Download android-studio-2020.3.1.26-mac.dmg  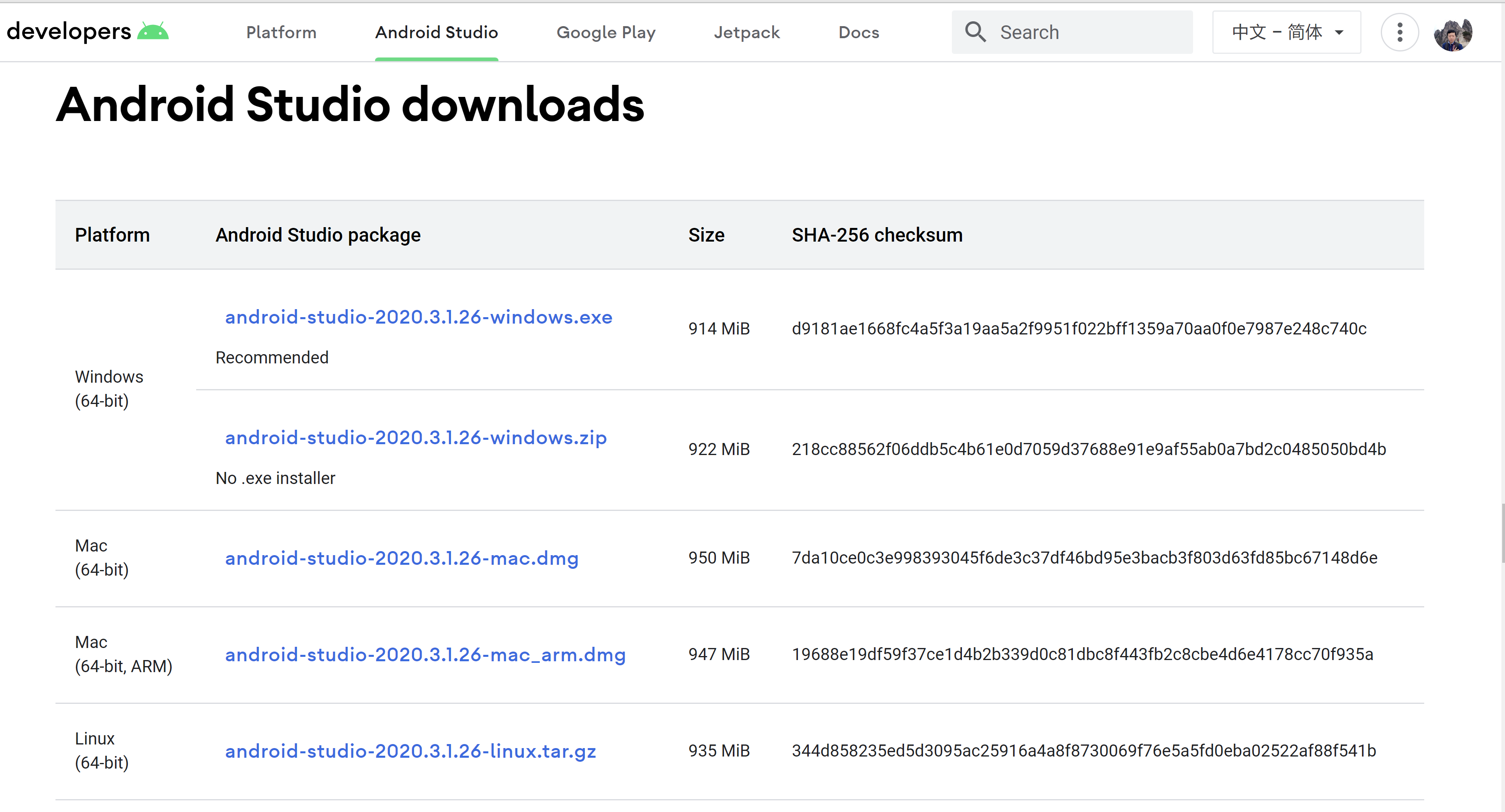point(401,558)
